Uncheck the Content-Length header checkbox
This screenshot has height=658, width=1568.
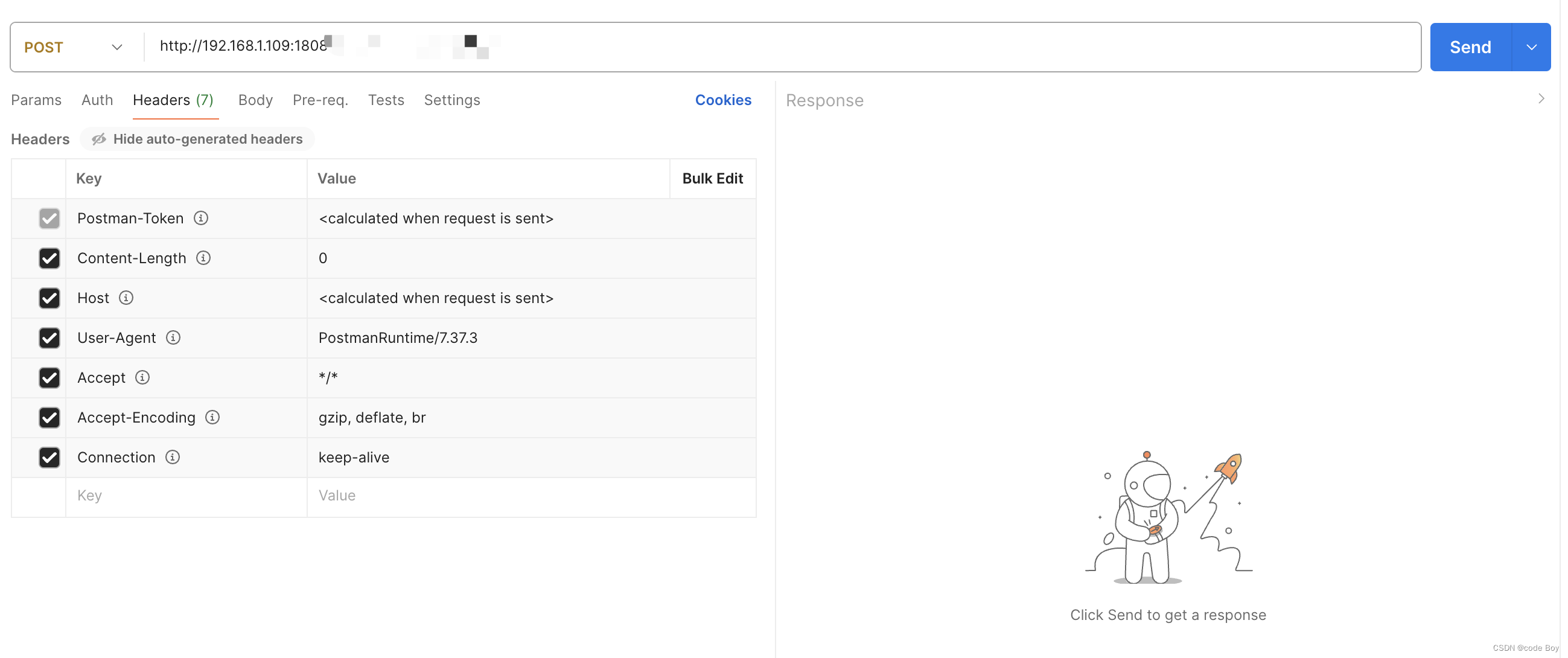click(49, 258)
